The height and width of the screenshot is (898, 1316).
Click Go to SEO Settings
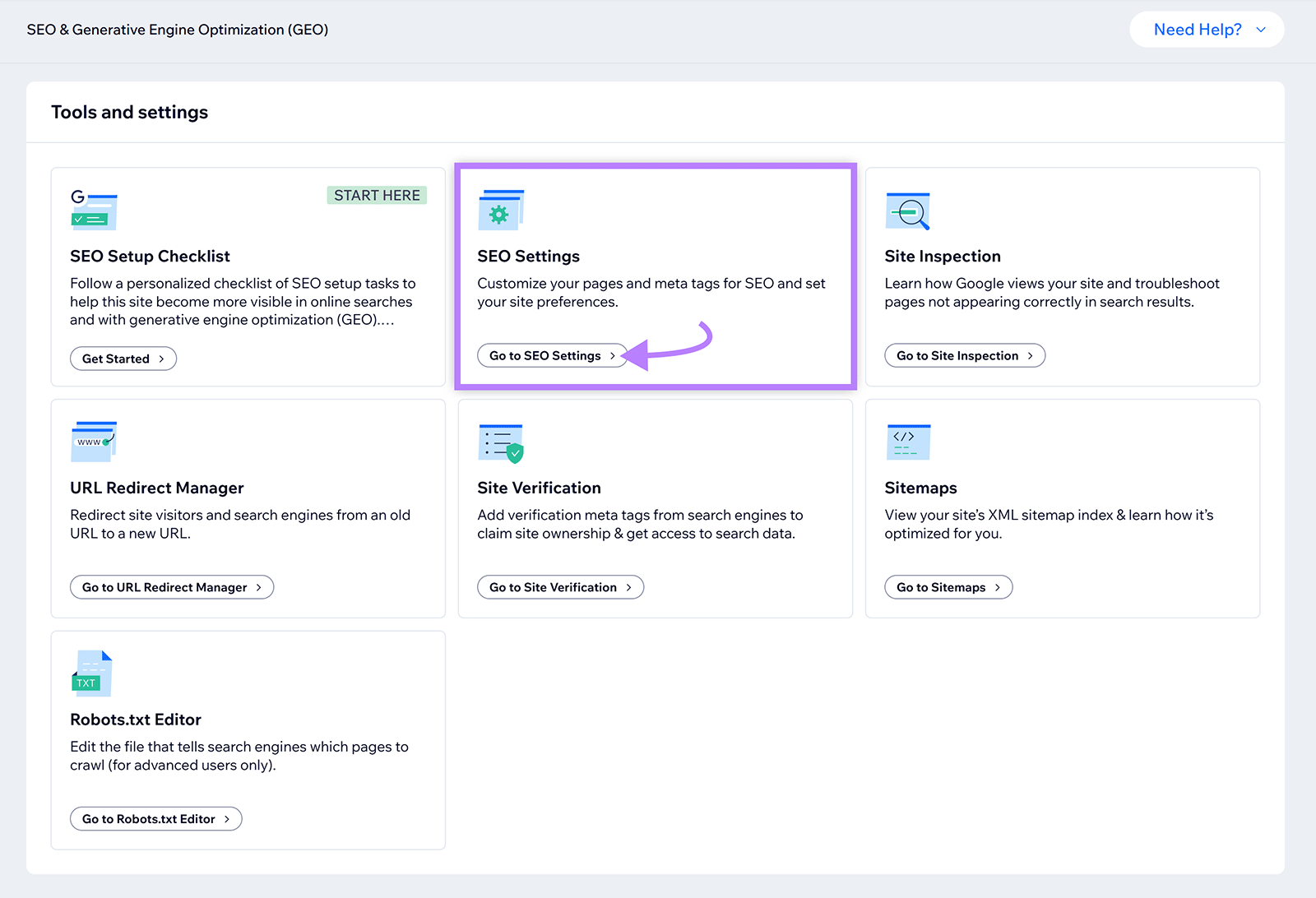552,355
